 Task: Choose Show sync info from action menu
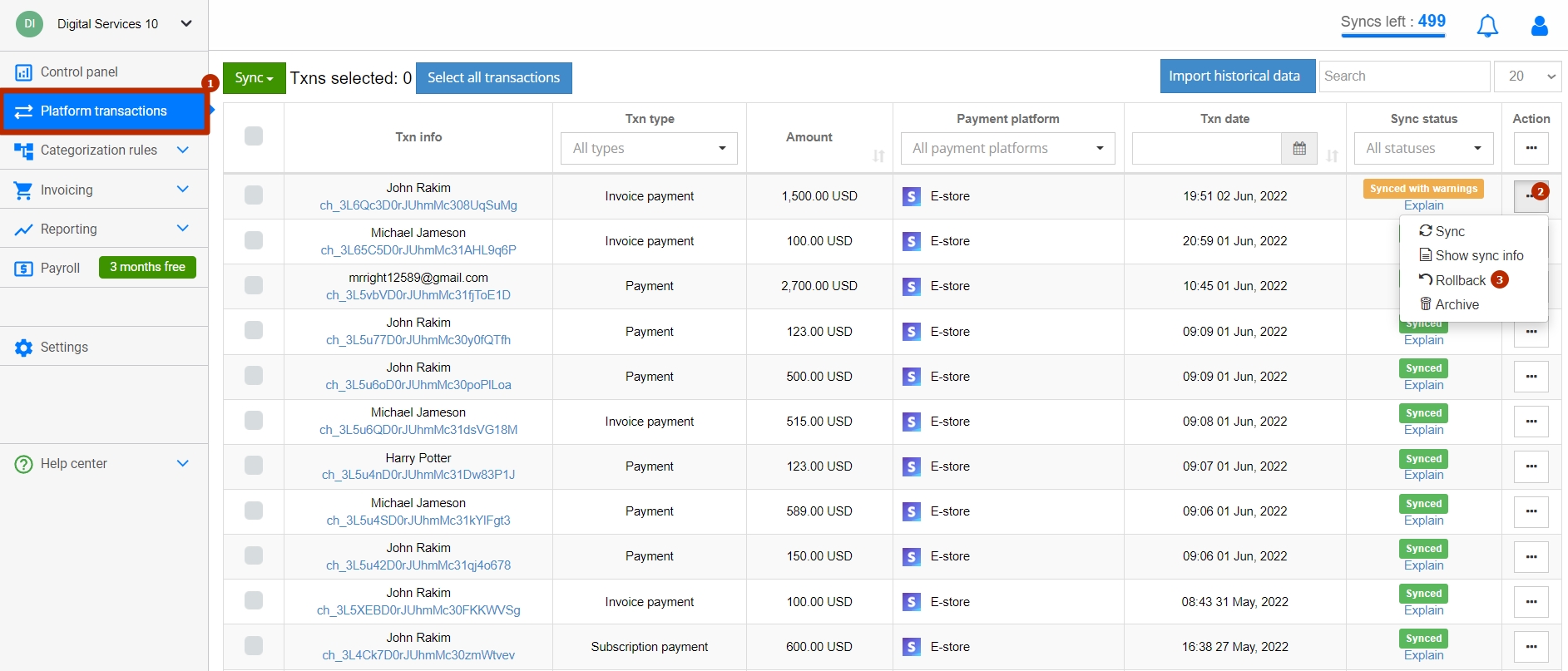click(1472, 256)
